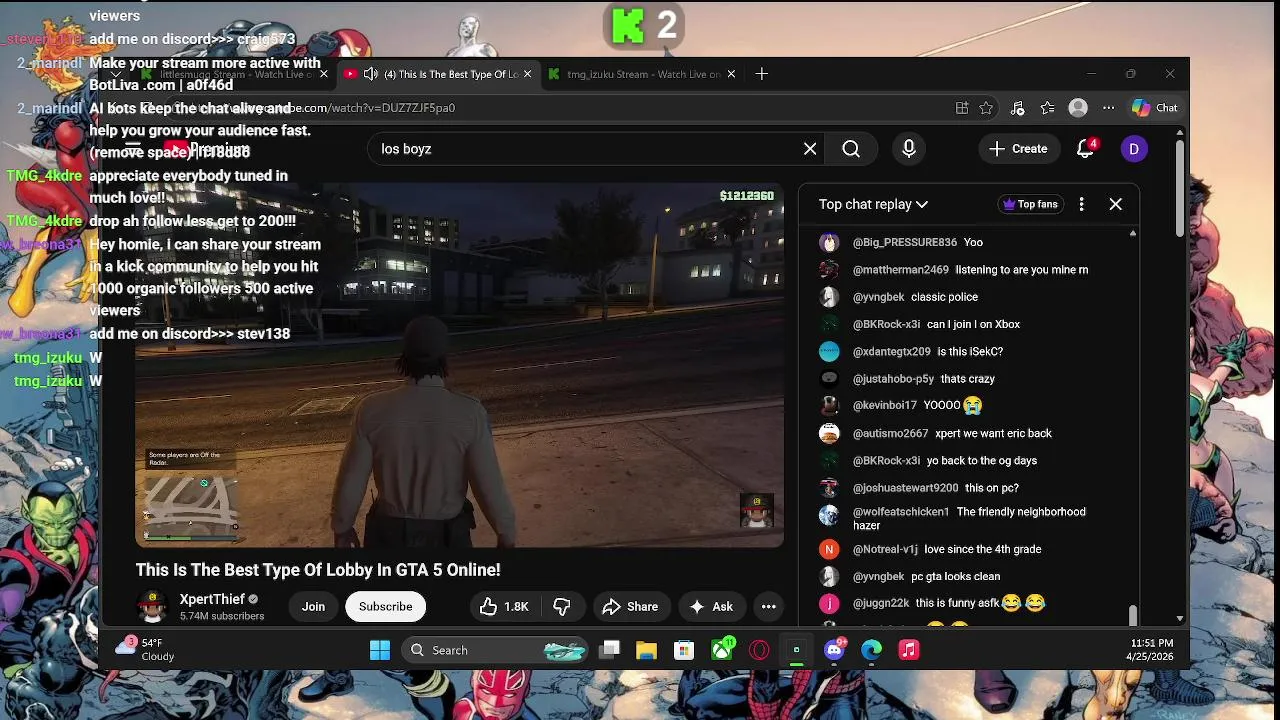The width and height of the screenshot is (1280, 720).
Task: Close the chat replay panel
Action: (x=1116, y=204)
